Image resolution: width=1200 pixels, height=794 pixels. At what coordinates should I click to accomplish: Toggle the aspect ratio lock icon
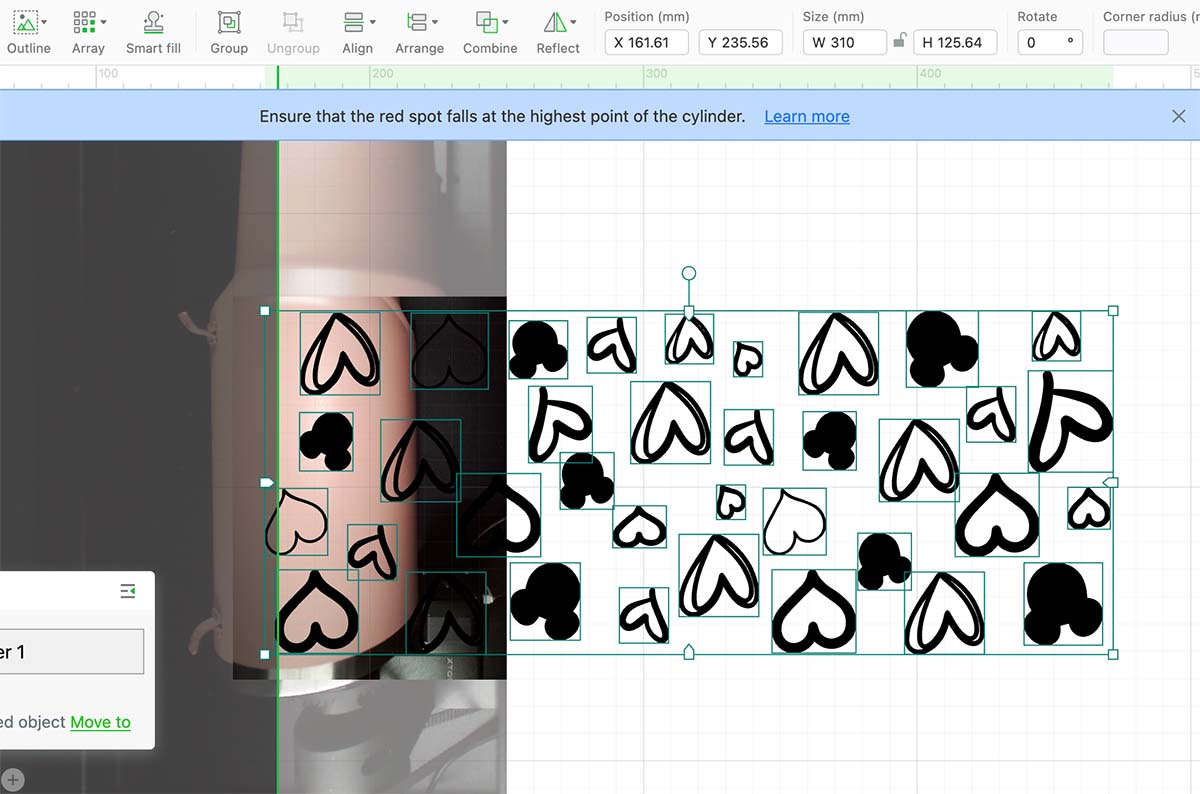(900, 41)
